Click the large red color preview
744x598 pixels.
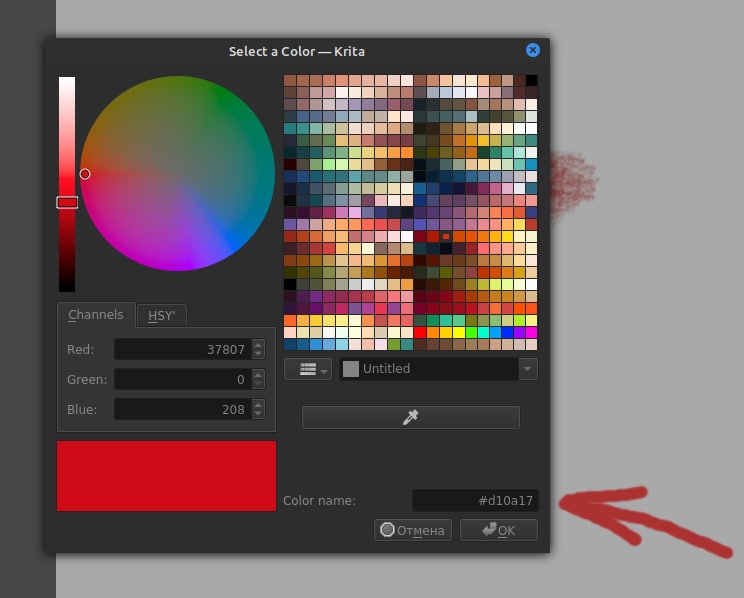pos(167,476)
